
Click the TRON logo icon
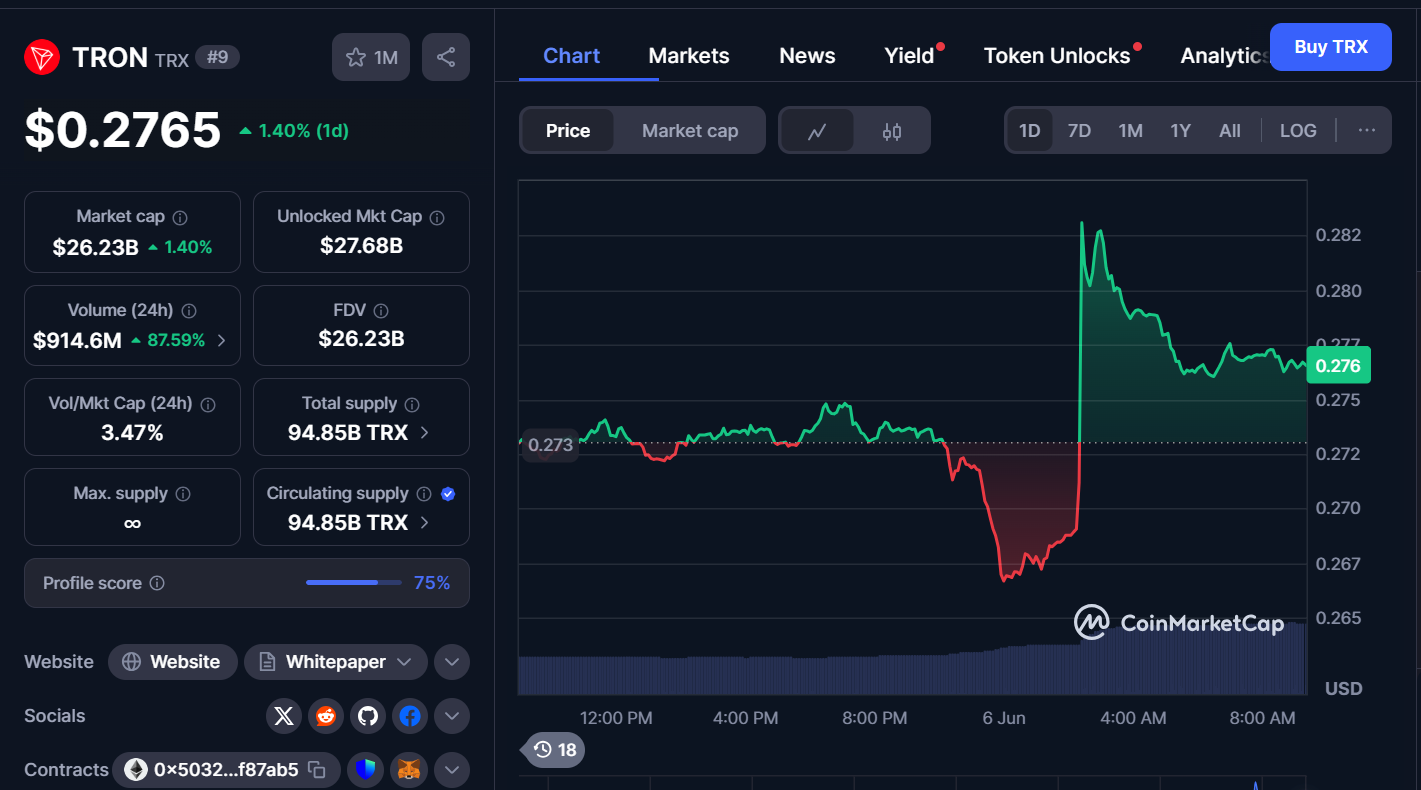coord(42,57)
